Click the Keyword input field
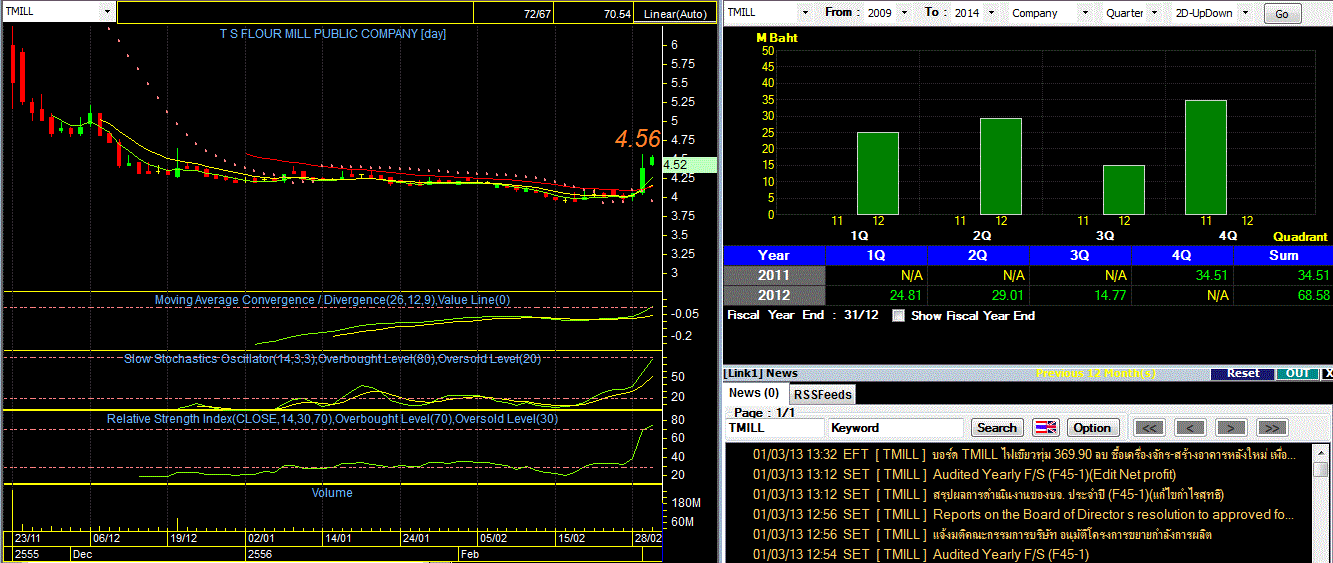The image size is (1333, 563). 895,427
